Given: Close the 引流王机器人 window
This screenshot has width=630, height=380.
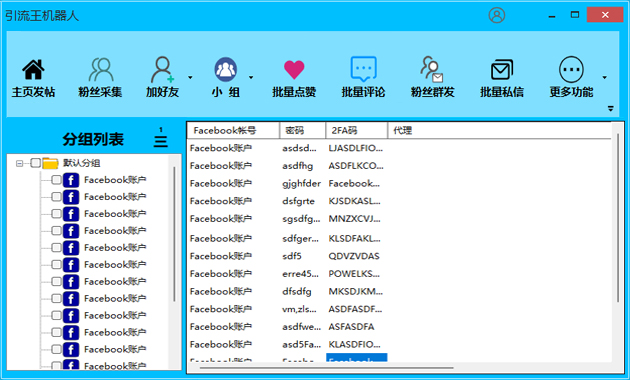Looking at the screenshot, I should pos(605,15).
